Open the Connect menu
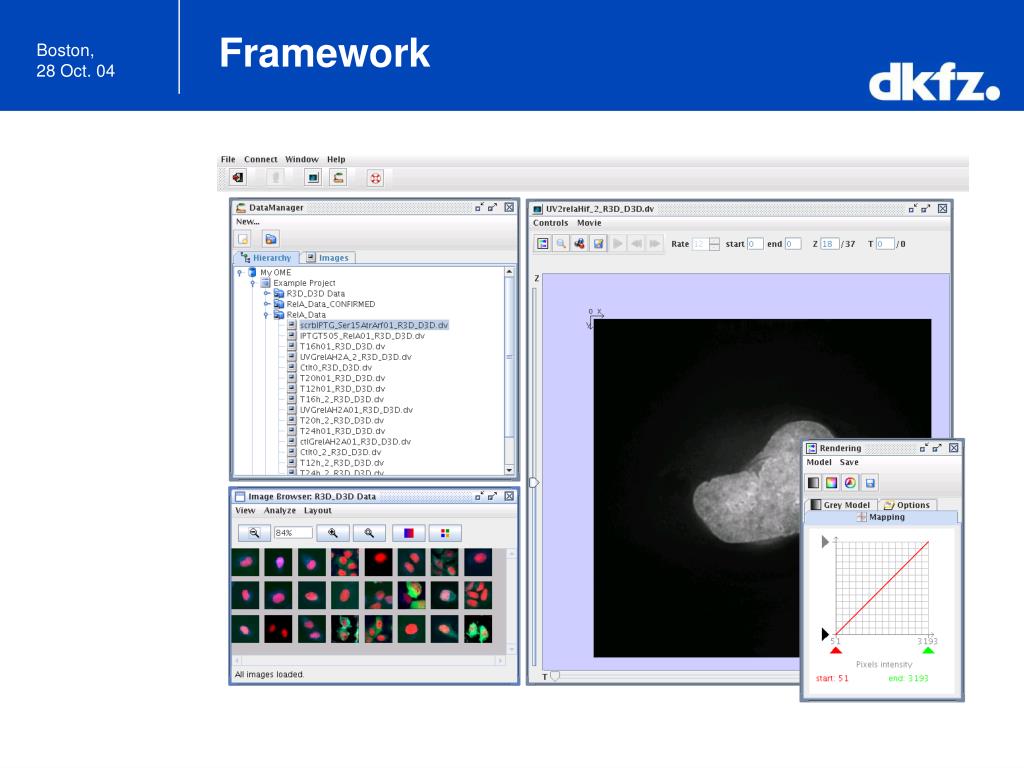 tap(261, 159)
